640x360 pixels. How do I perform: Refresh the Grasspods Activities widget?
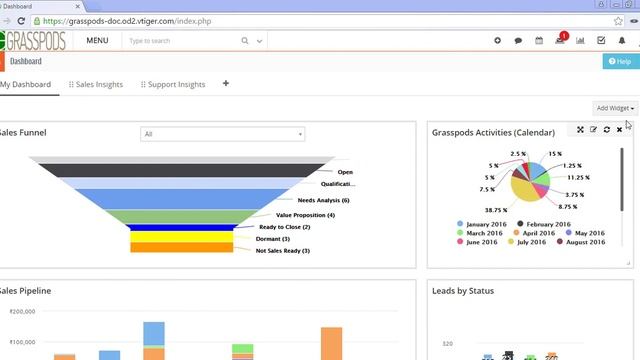(x=607, y=129)
